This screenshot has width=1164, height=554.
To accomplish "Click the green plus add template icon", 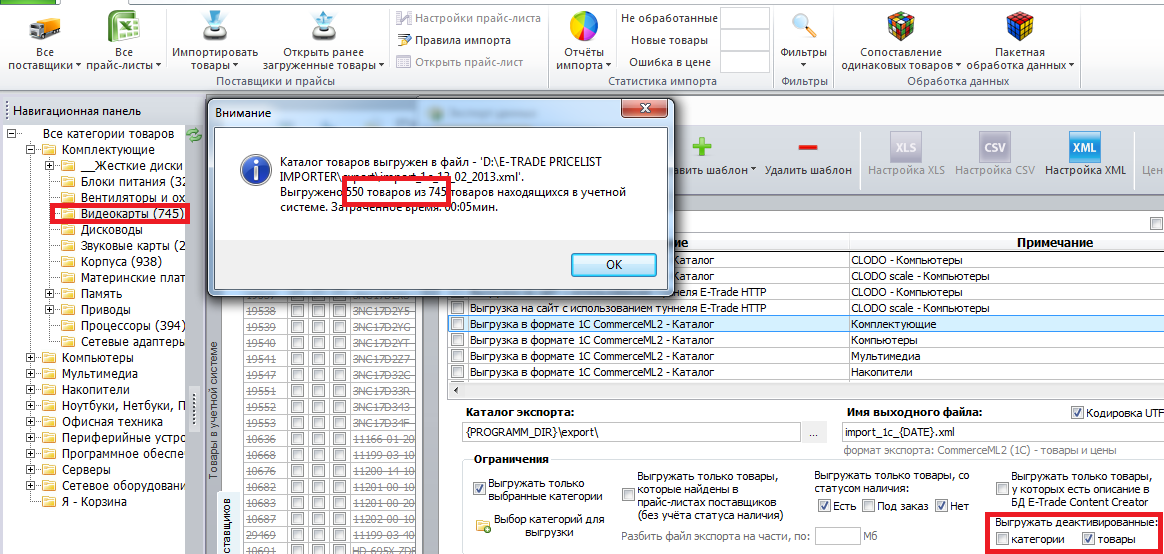I will [x=701, y=146].
